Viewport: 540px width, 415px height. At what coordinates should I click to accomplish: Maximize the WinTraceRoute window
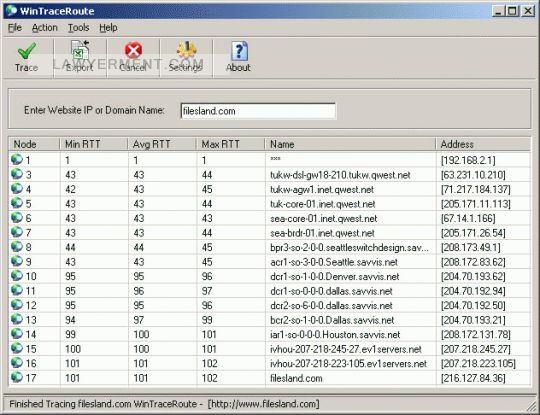tap(512, 11)
